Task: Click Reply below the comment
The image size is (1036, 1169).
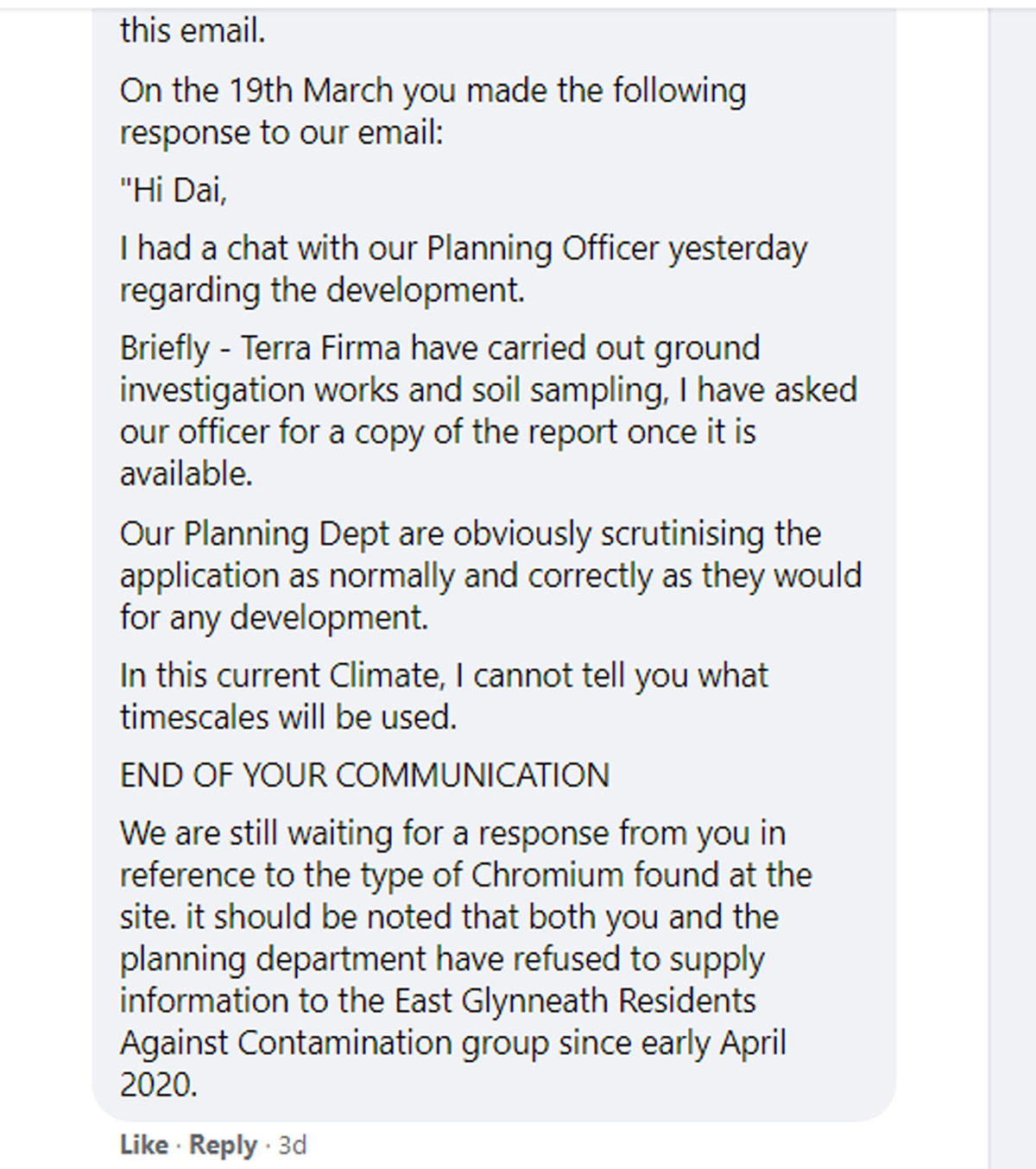Action: (223, 1145)
